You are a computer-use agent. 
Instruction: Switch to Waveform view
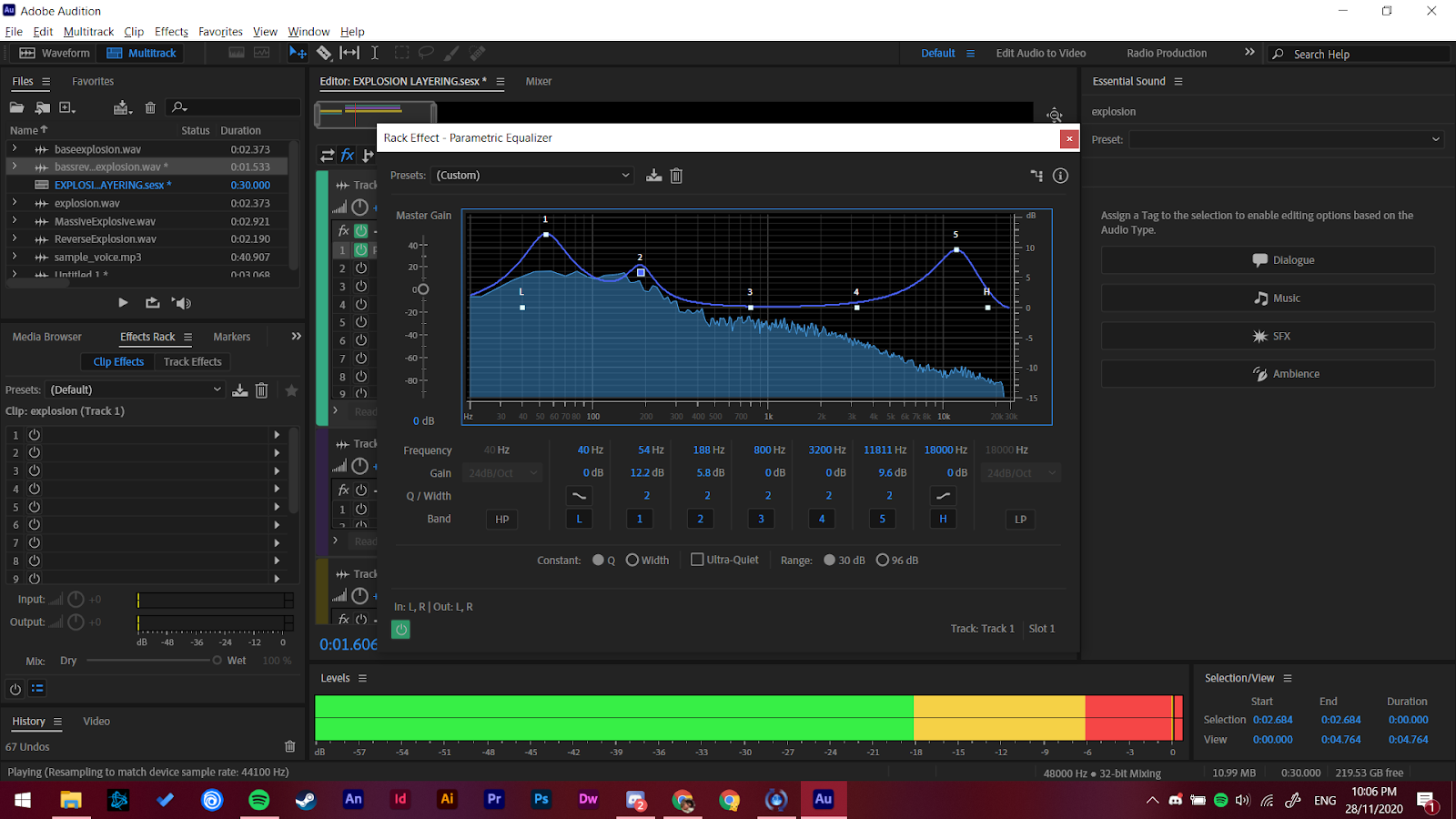coord(55,53)
